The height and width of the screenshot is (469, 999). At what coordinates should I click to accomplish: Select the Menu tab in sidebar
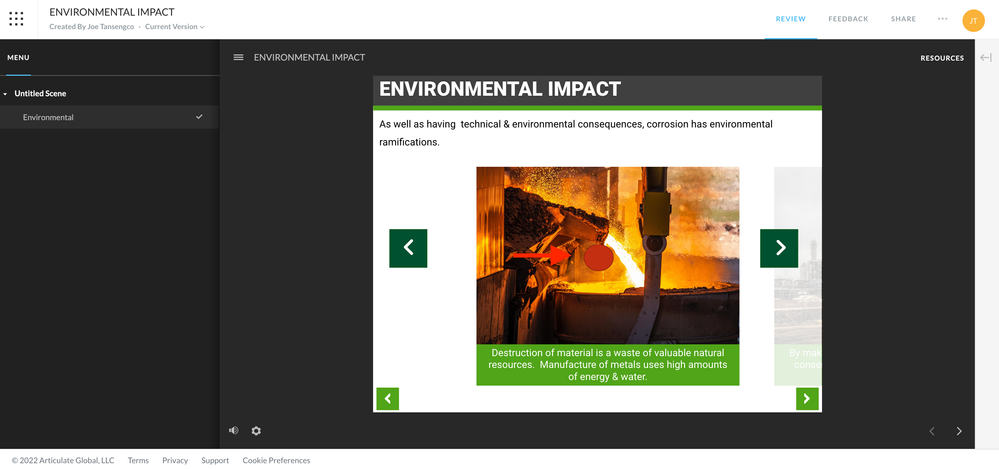18,57
